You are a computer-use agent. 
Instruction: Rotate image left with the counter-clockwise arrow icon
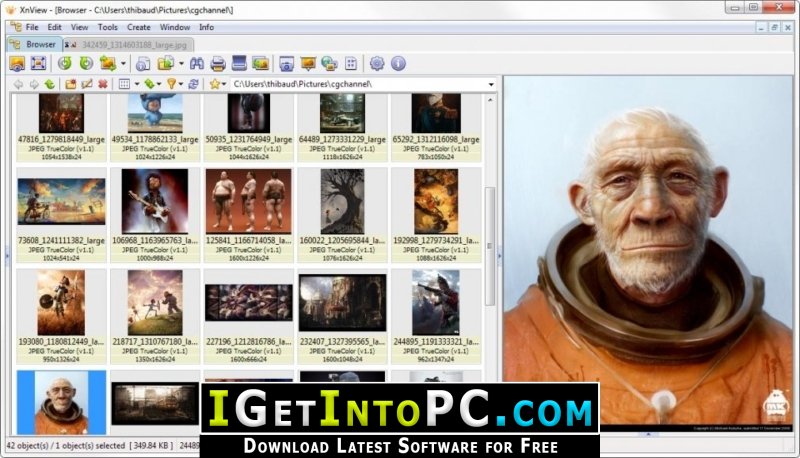(x=65, y=64)
